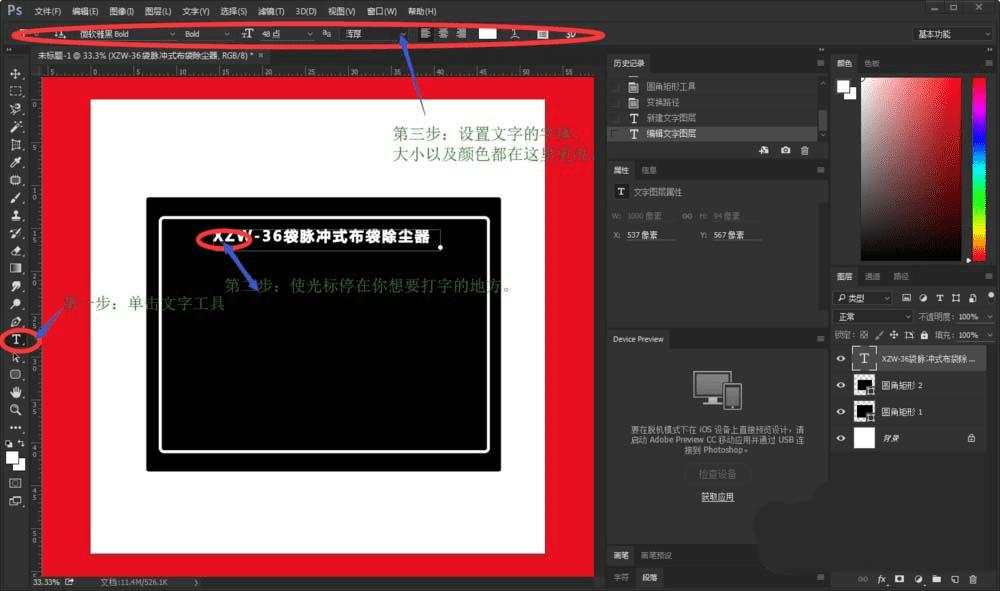The height and width of the screenshot is (591, 1000).
Task: Click the XZW-36 text layer thumbnail
Action: pos(864,358)
